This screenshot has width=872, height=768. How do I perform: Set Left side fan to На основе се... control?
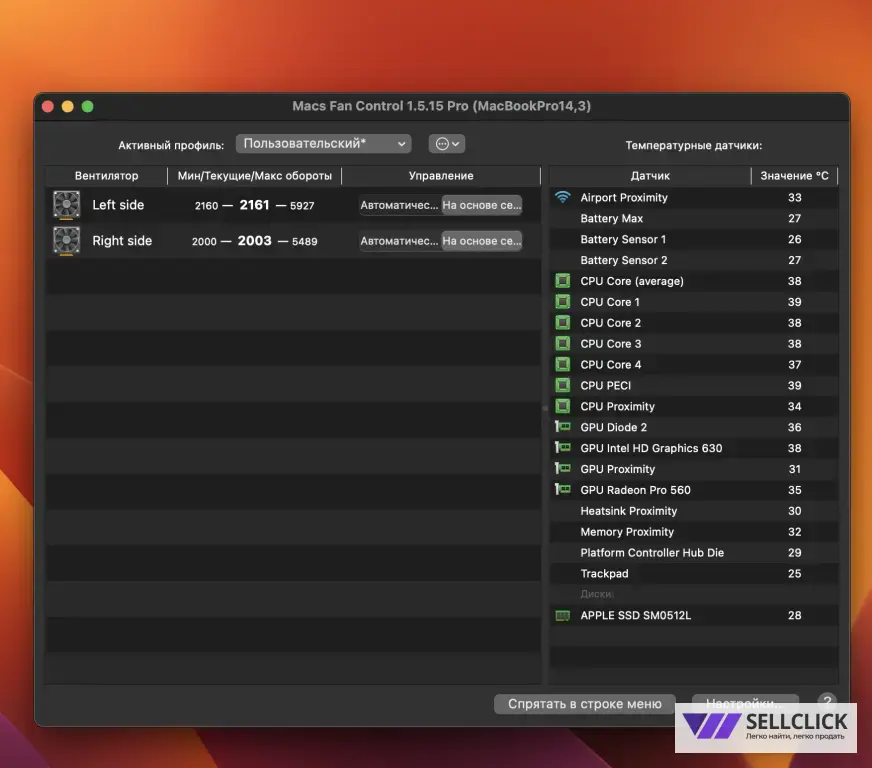pos(482,205)
